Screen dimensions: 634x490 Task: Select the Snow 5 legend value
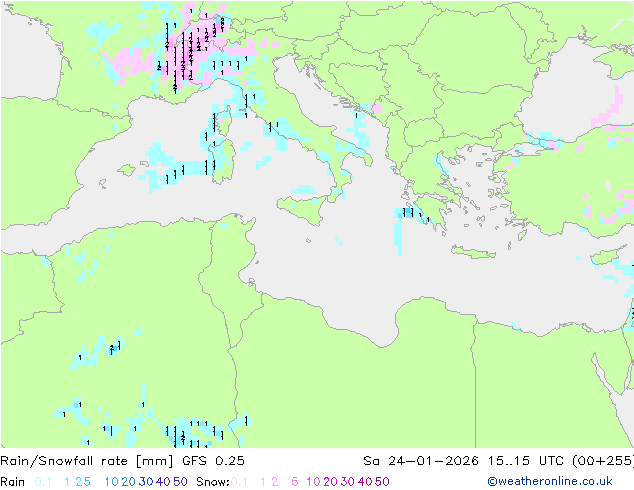(294, 482)
